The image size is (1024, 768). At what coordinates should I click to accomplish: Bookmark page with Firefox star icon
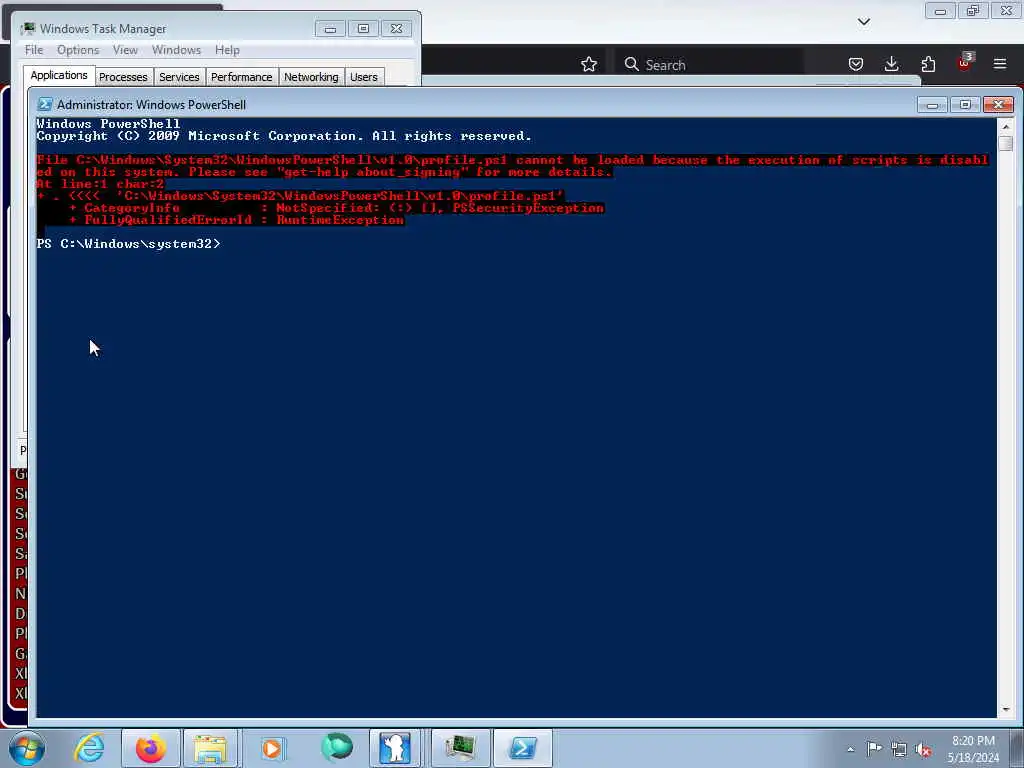point(588,64)
